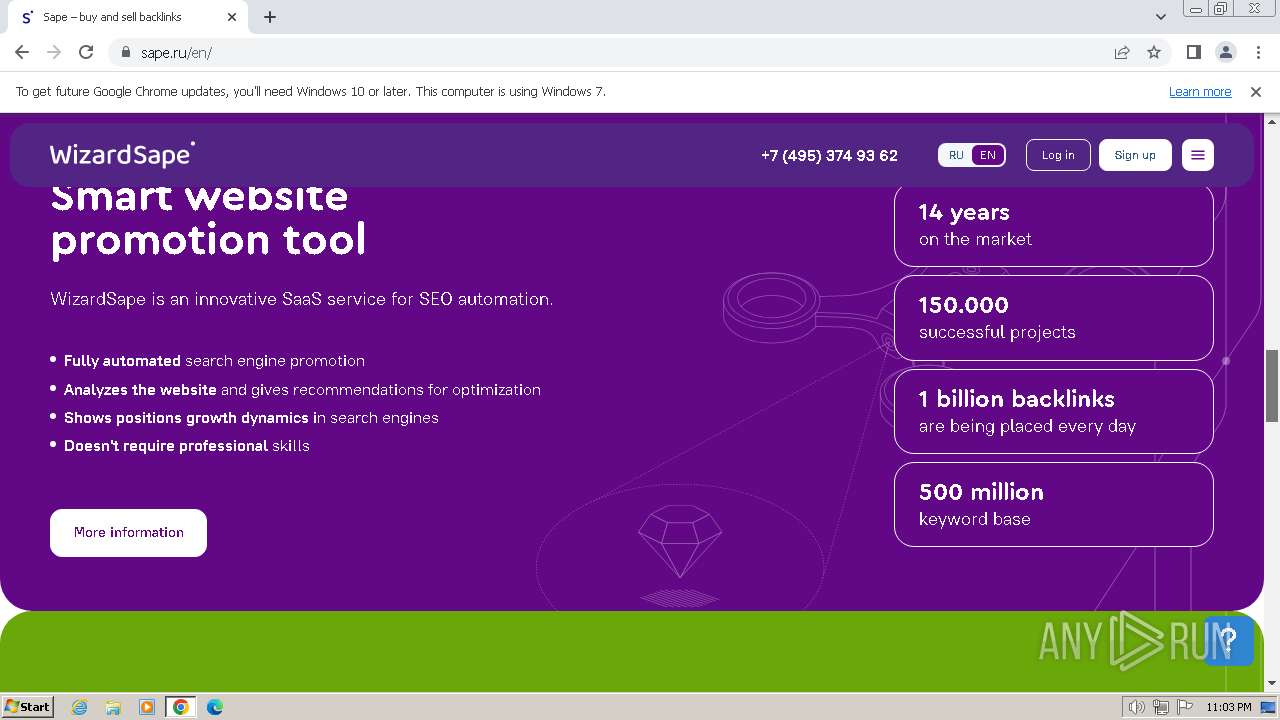Click the volume speaker tray icon
This screenshot has height=720, width=1280.
[x=1136, y=707]
